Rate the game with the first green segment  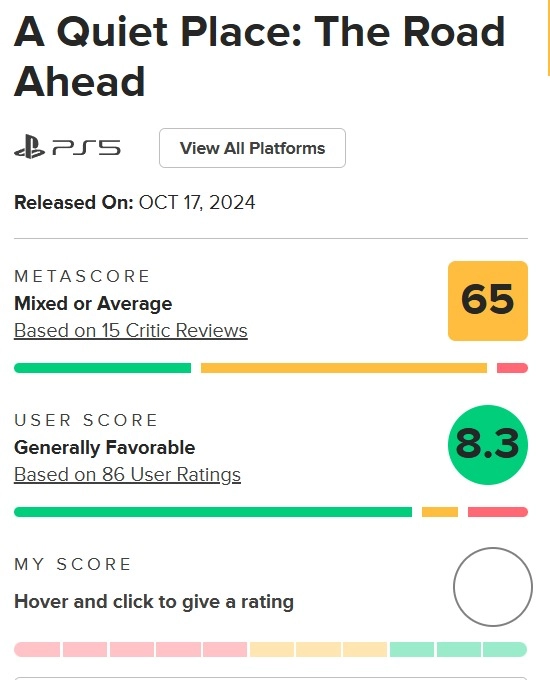pyautogui.click(x=412, y=649)
